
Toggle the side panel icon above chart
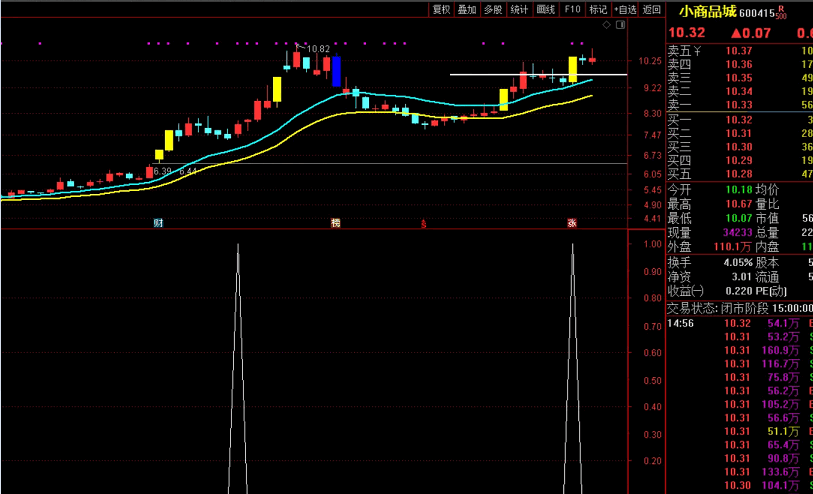point(620,25)
